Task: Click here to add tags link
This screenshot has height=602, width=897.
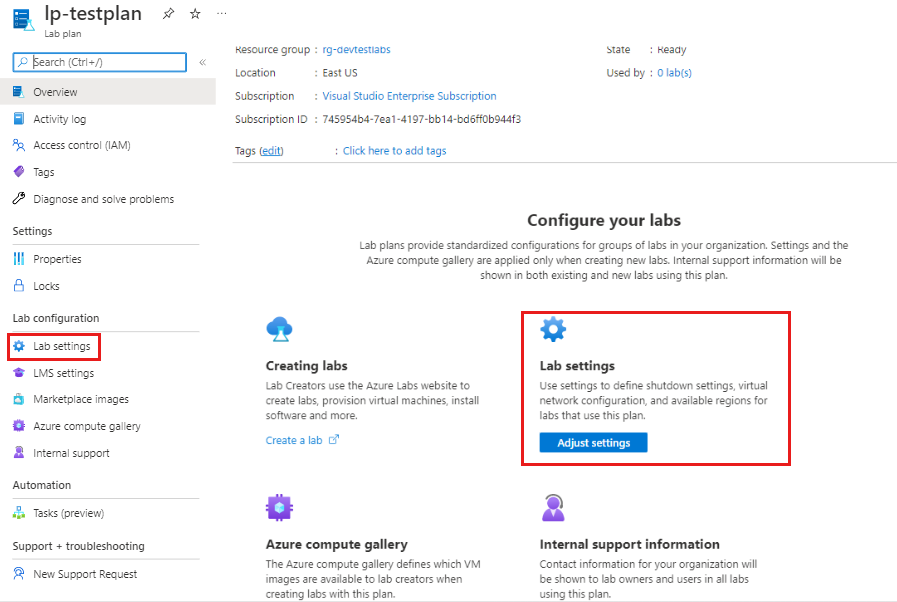Action: [x=394, y=150]
